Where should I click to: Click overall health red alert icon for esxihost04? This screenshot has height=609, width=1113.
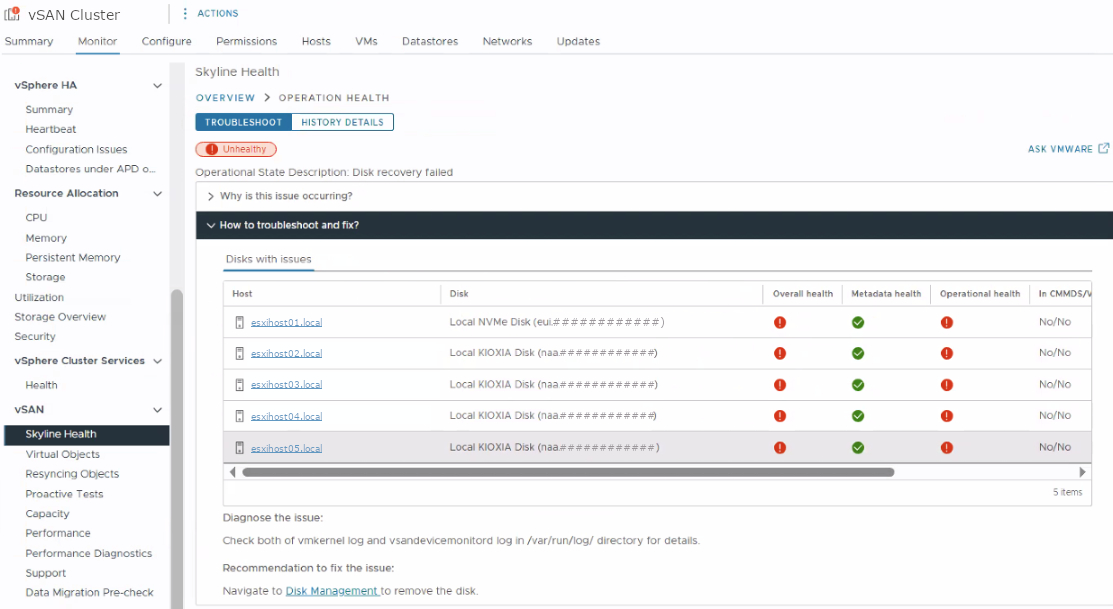tap(780, 416)
